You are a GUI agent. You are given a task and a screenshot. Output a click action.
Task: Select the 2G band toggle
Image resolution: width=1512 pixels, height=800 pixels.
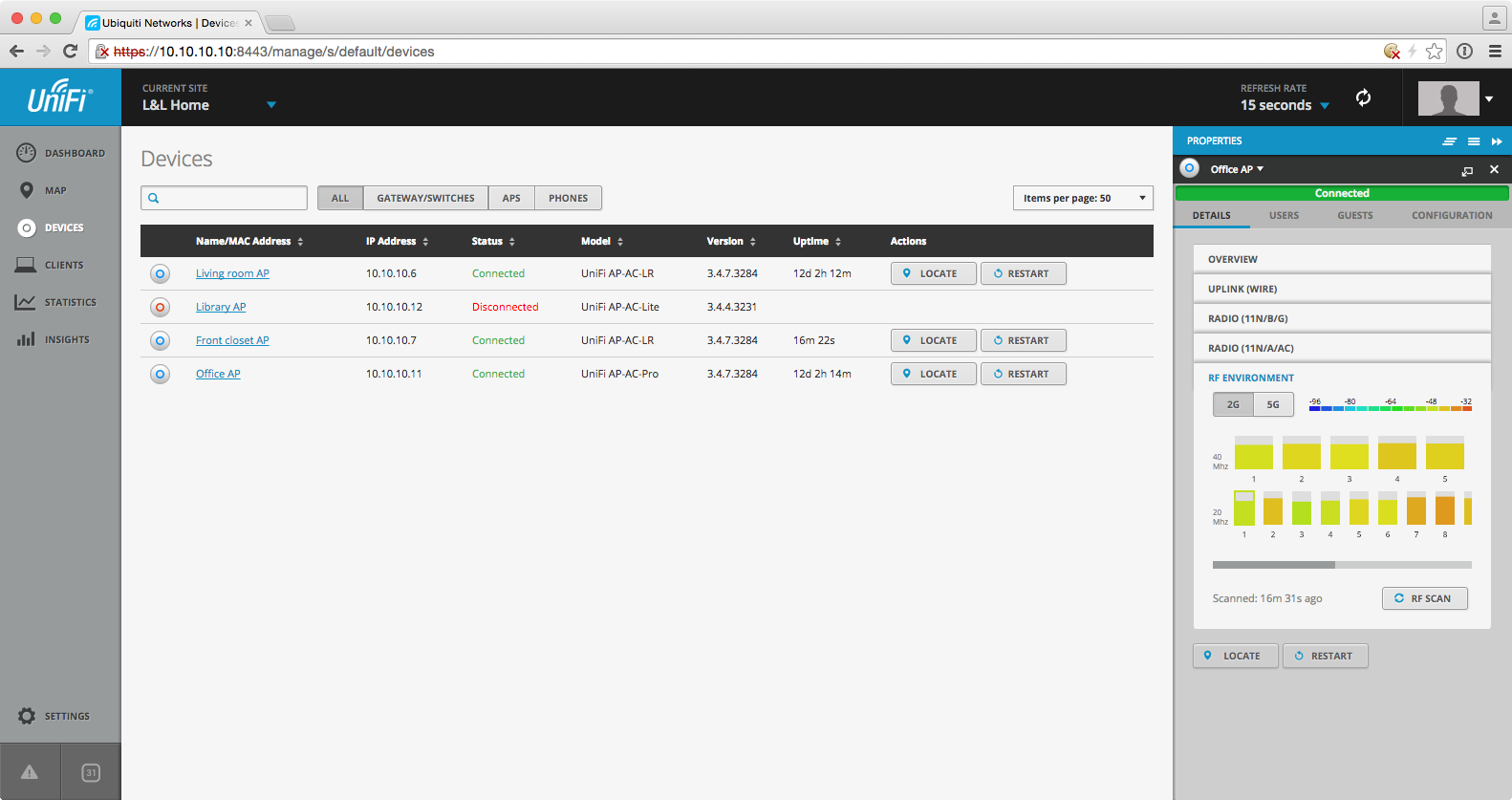pos(1233,404)
